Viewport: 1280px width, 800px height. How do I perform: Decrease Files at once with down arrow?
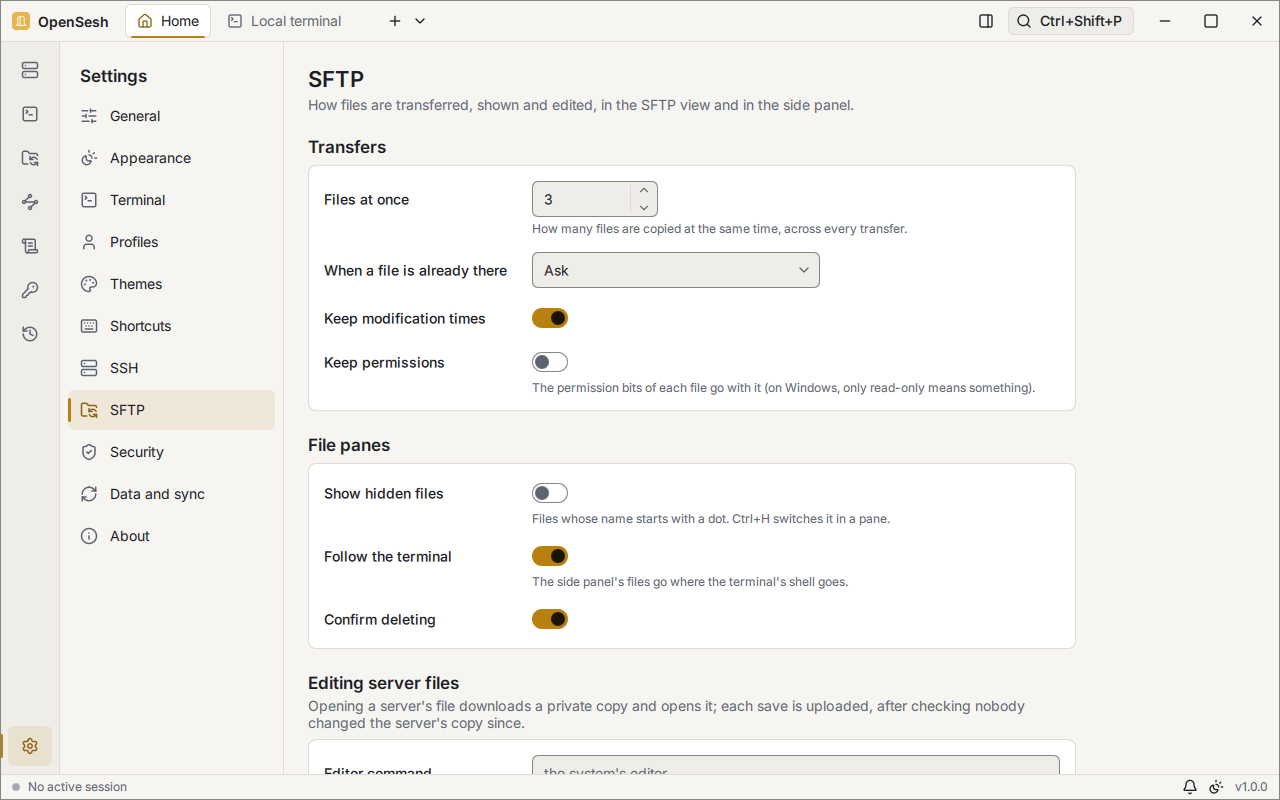coord(644,208)
